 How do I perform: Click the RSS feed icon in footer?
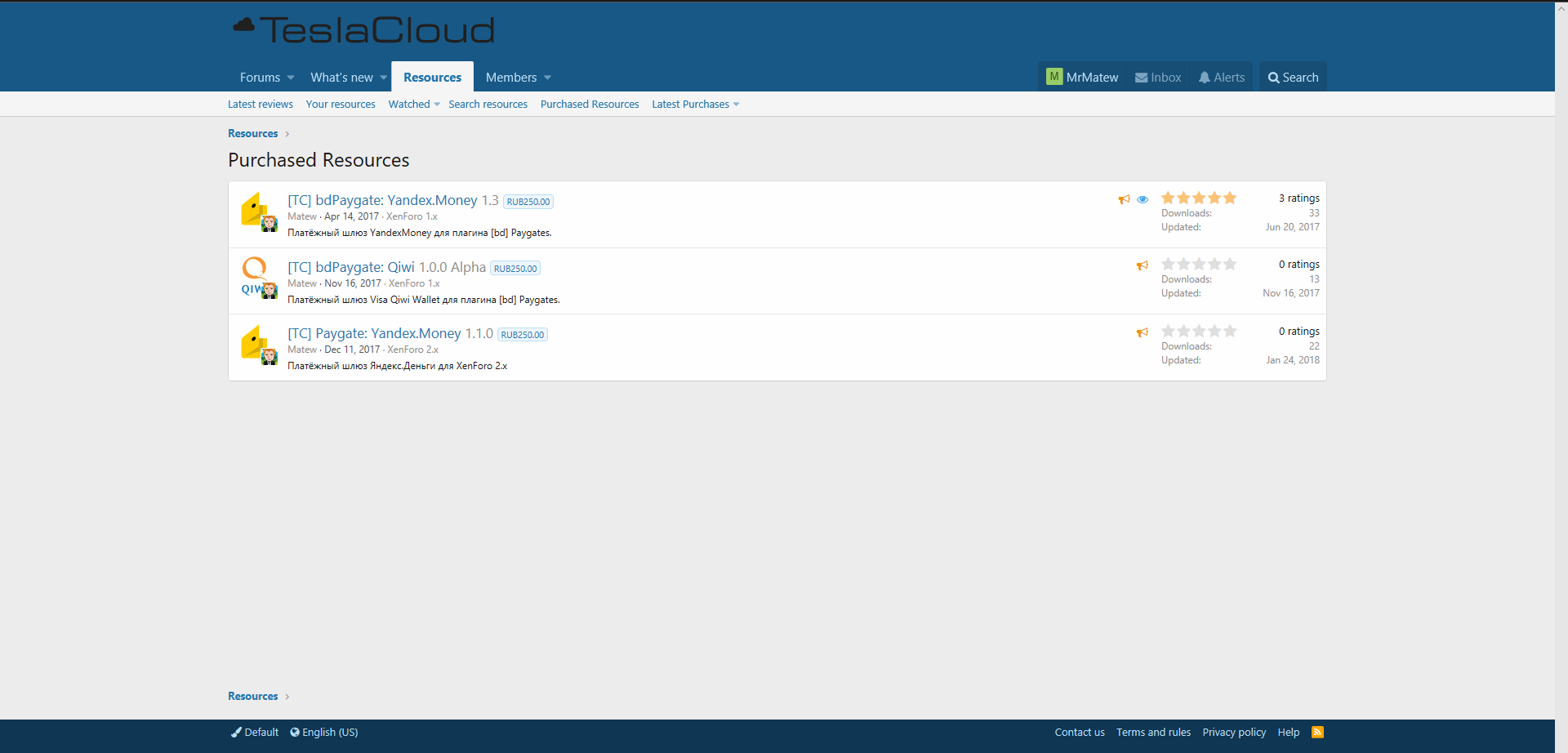click(x=1317, y=732)
